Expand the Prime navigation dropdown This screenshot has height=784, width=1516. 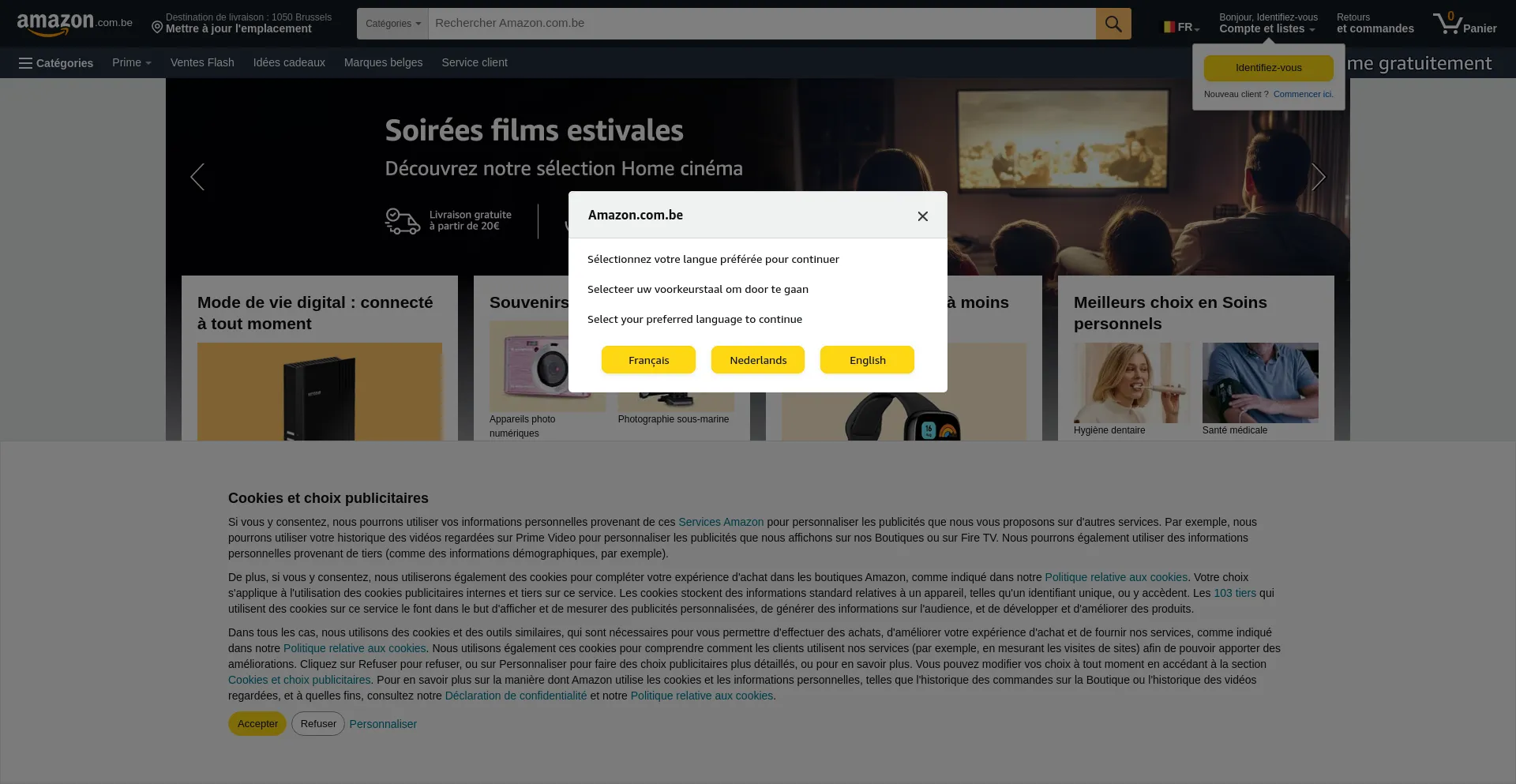tap(131, 62)
